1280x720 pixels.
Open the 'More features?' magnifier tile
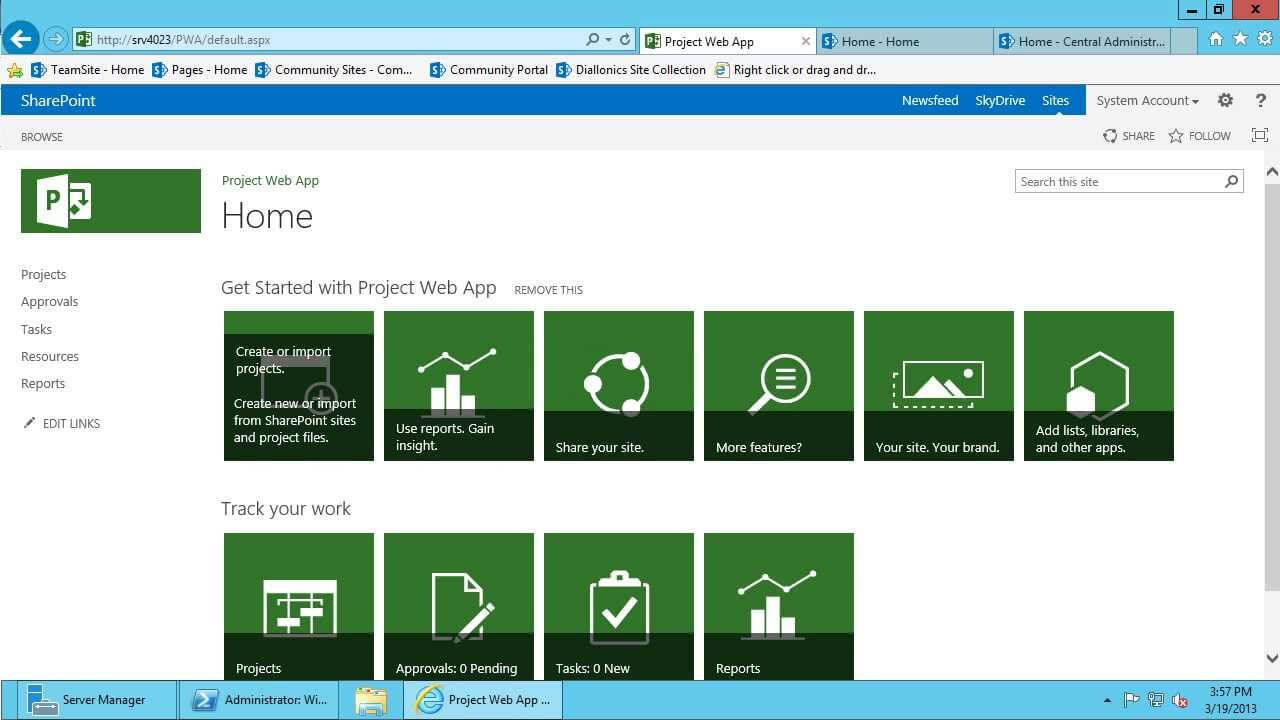tap(779, 386)
